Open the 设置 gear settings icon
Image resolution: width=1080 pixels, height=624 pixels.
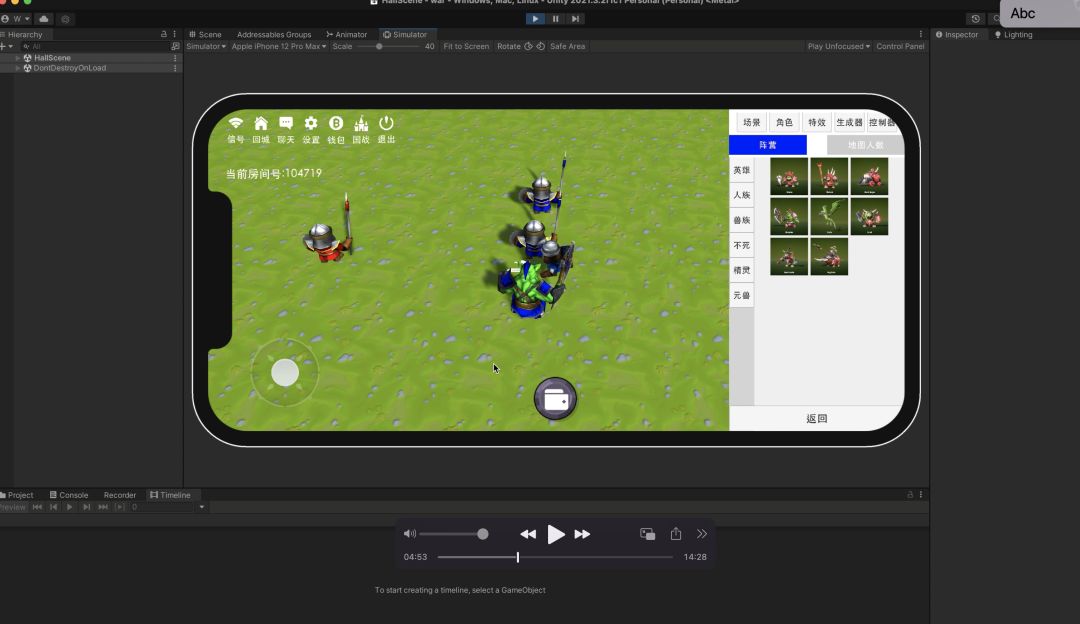pyautogui.click(x=311, y=124)
